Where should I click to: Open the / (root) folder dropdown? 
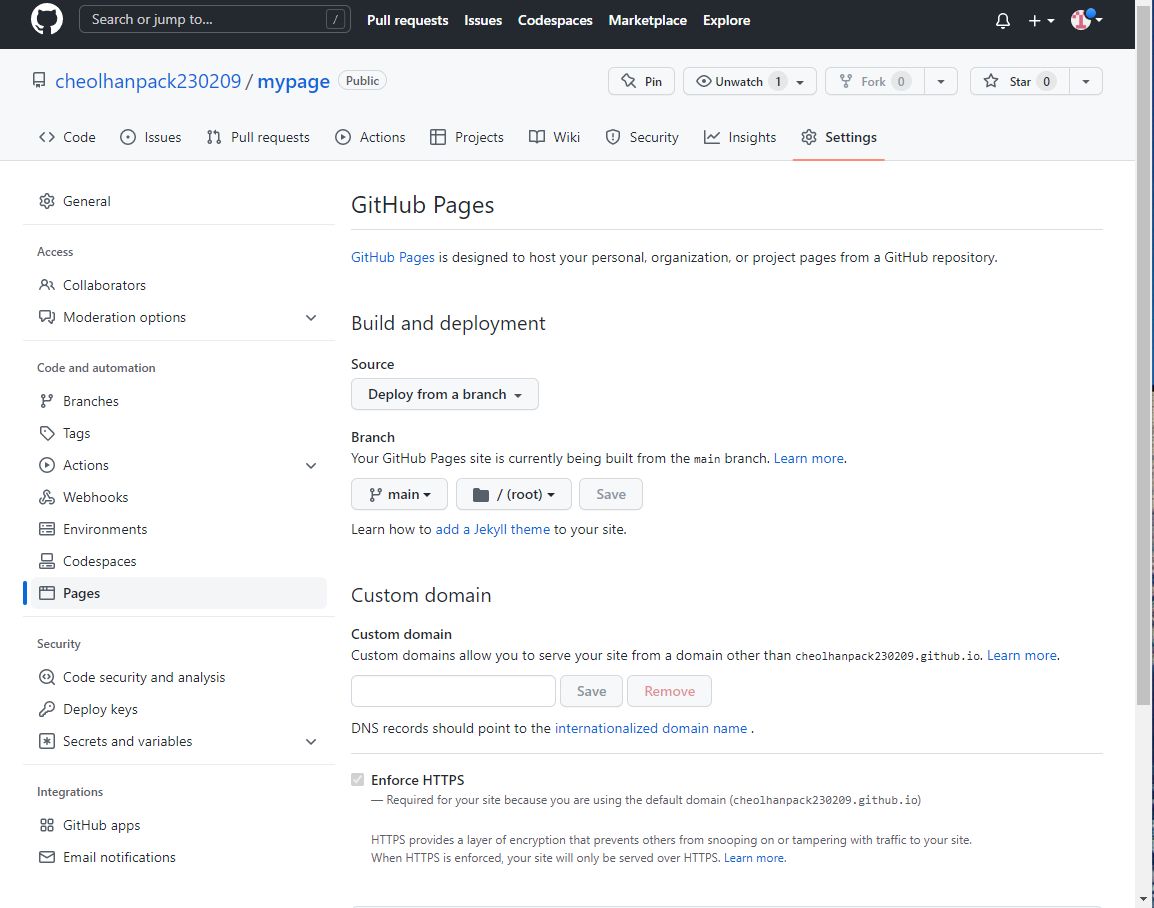pyautogui.click(x=514, y=494)
